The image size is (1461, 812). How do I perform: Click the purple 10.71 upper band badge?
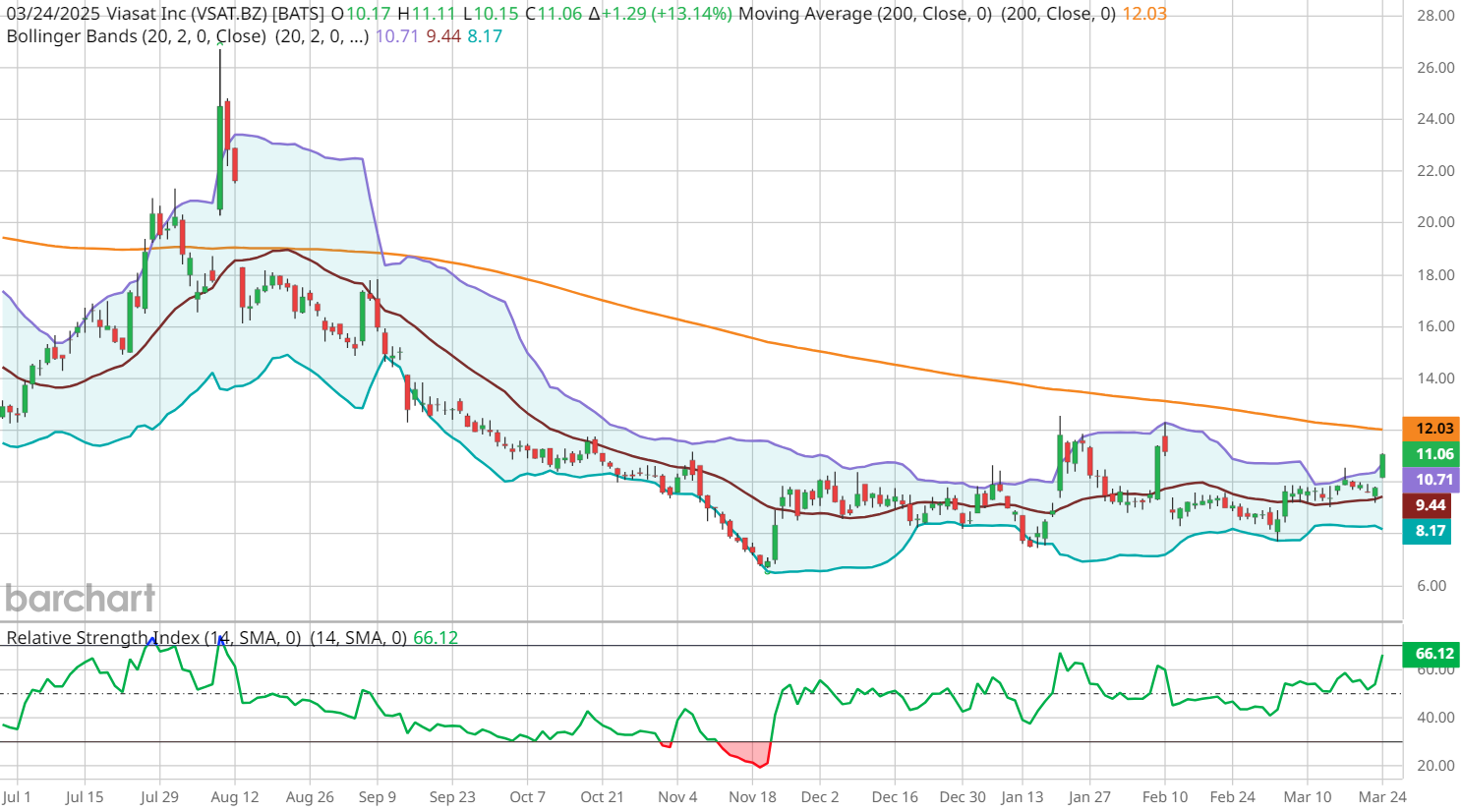pyautogui.click(x=1433, y=480)
